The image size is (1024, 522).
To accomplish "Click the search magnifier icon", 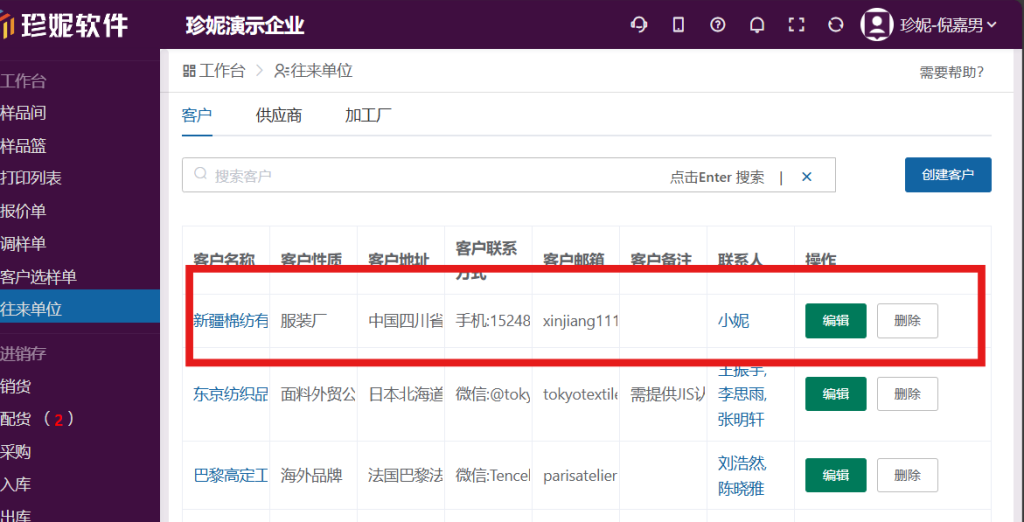I will (200, 174).
